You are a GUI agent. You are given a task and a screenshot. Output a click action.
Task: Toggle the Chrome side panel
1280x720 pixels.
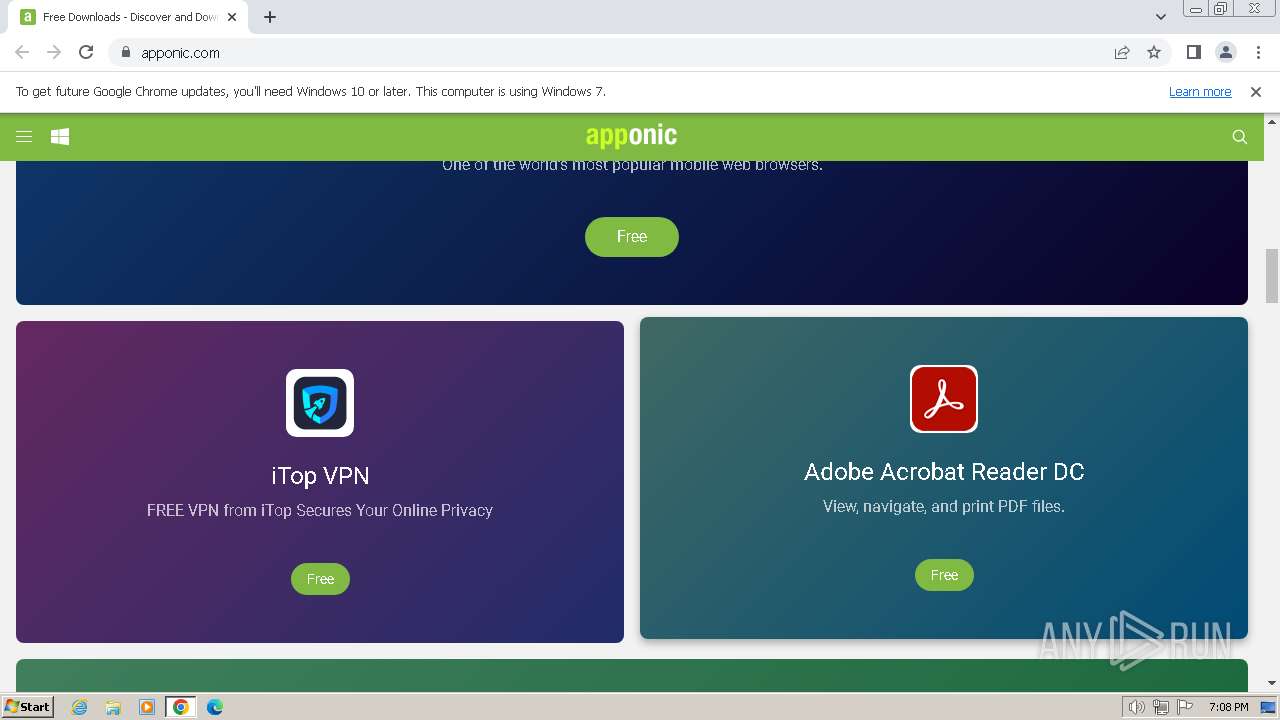click(1193, 53)
